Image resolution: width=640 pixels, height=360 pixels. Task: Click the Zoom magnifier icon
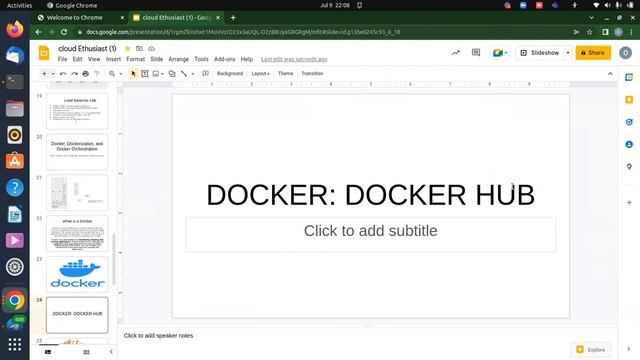point(112,73)
